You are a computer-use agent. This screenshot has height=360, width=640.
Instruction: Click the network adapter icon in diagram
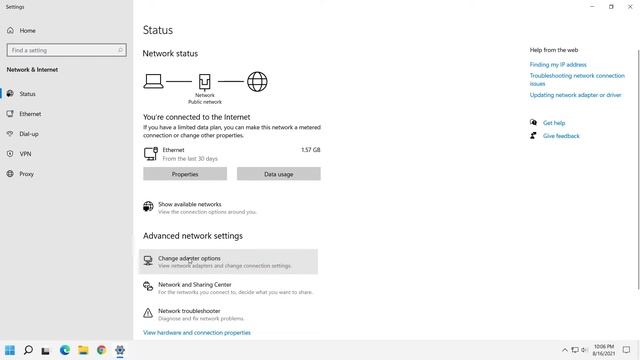(204, 82)
